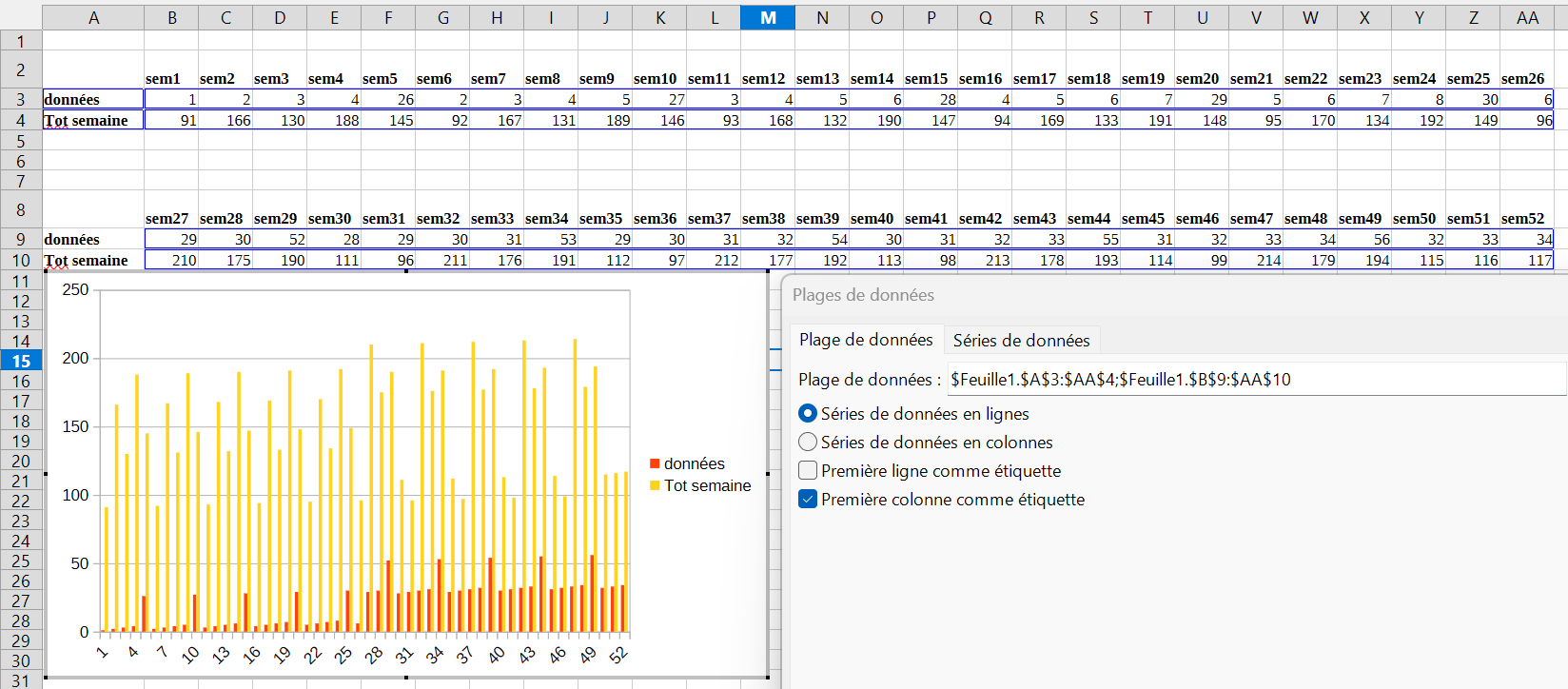Click the données cell in row 3

[93, 99]
